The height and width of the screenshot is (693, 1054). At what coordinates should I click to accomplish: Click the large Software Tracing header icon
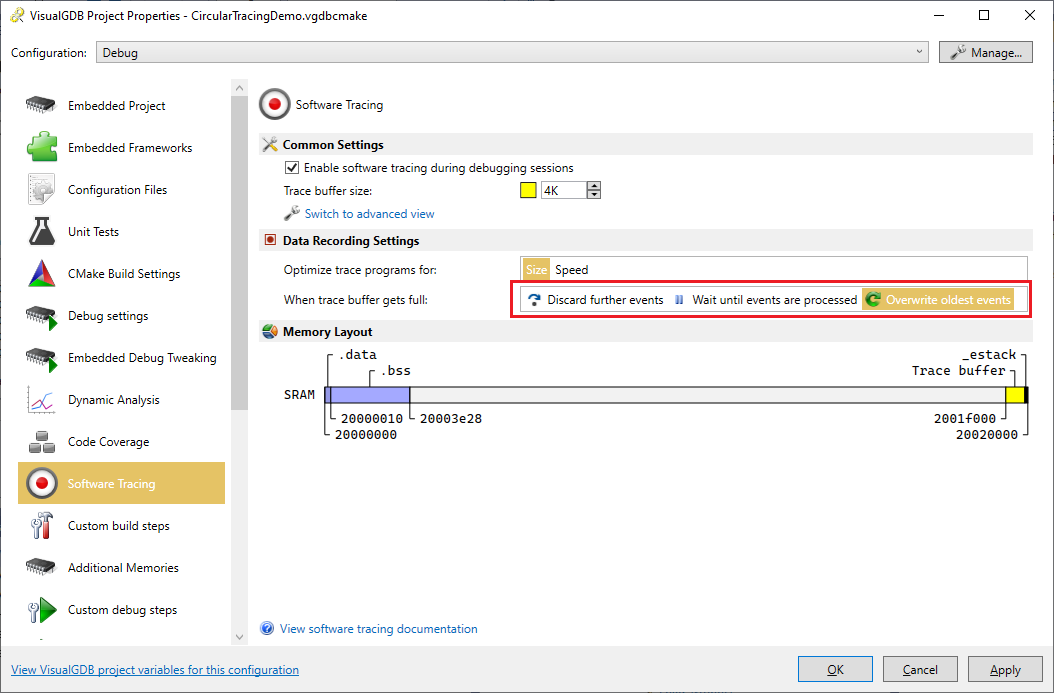pos(274,104)
